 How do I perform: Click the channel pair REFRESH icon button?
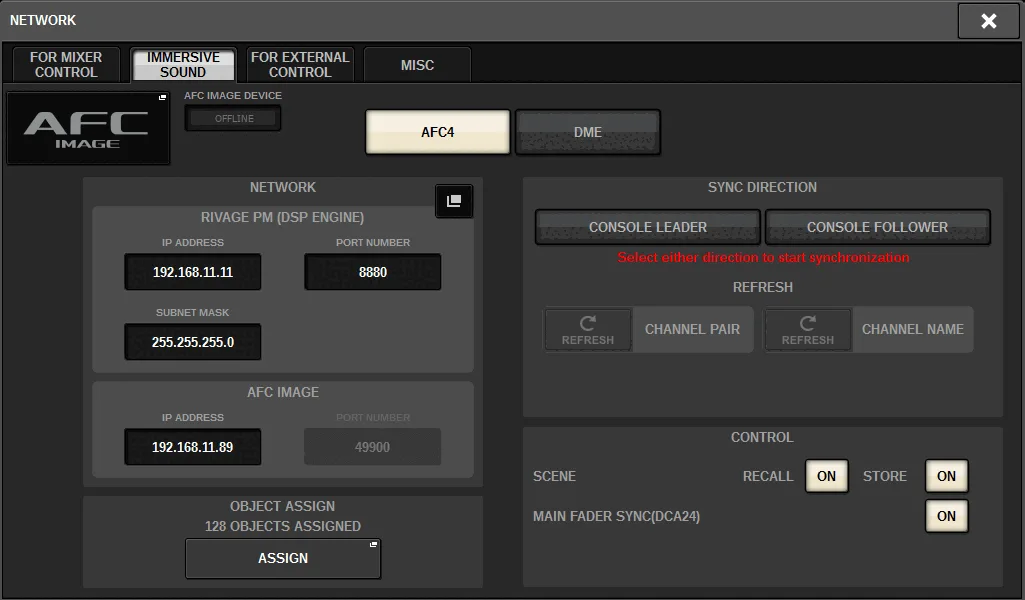click(x=588, y=329)
